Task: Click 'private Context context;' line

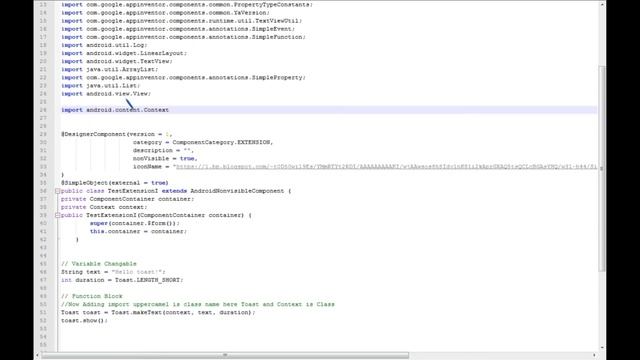Action: tap(104, 207)
